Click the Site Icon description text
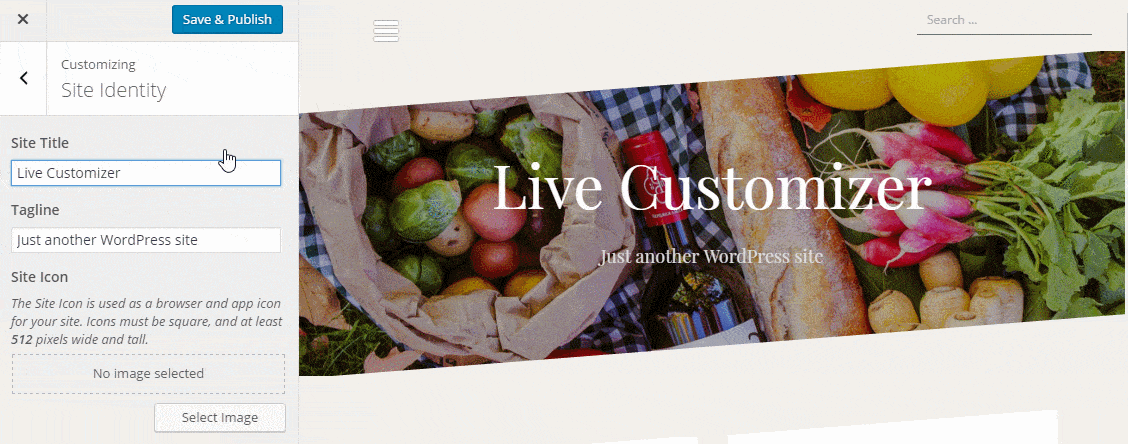This screenshot has width=1128, height=444. [x=147, y=321]
